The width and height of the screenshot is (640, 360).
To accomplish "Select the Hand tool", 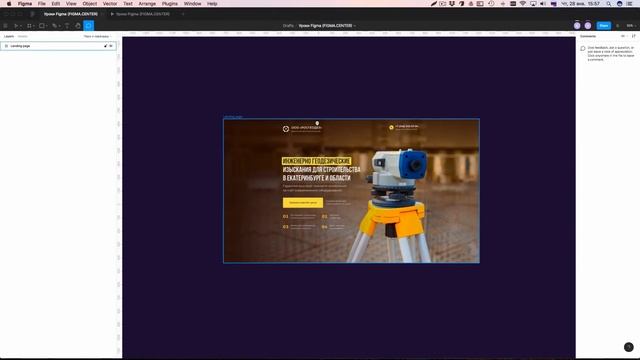I will 78,26.
